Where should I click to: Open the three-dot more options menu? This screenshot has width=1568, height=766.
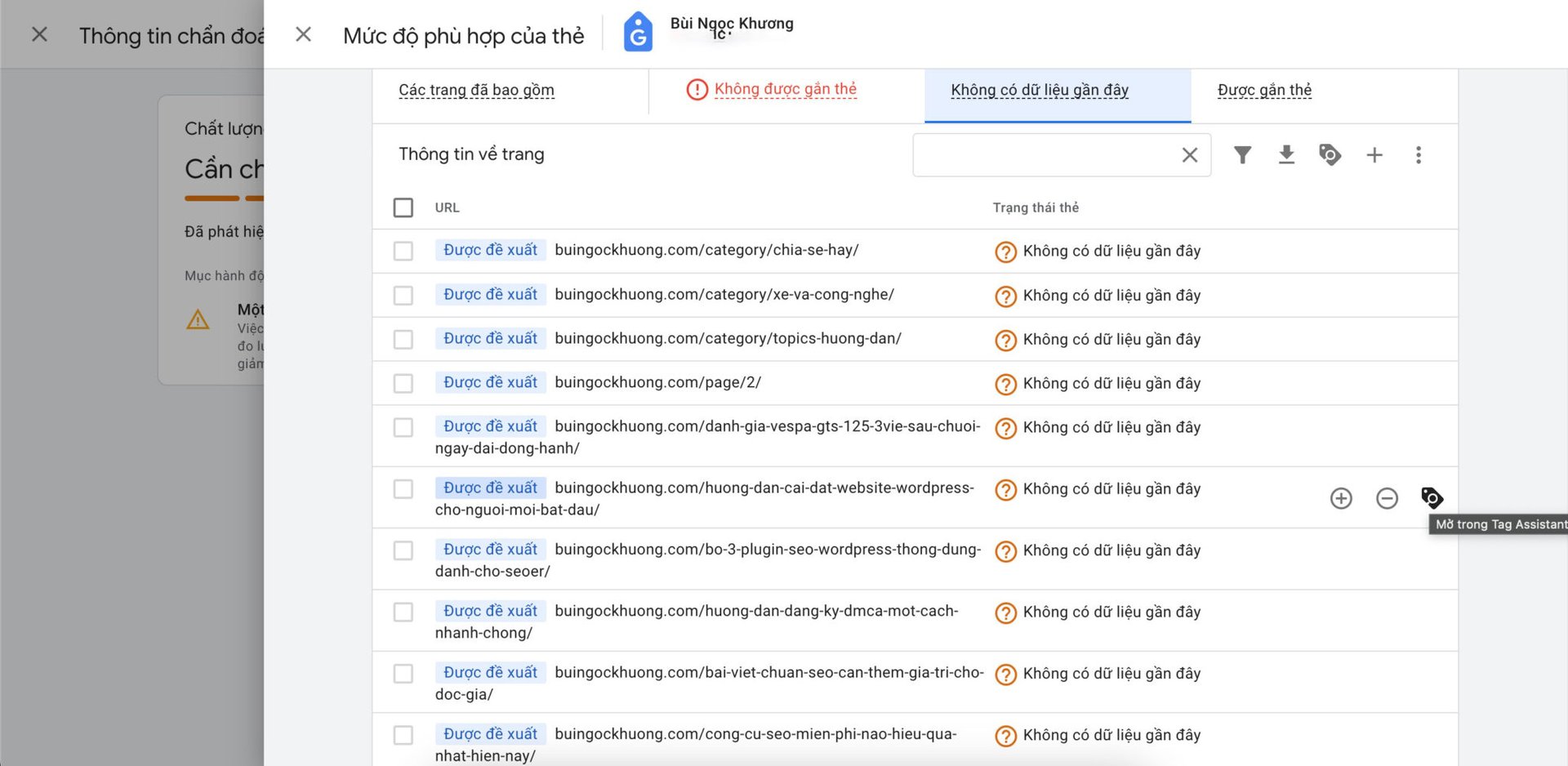pyautogui.click(x=1419, y=155)
